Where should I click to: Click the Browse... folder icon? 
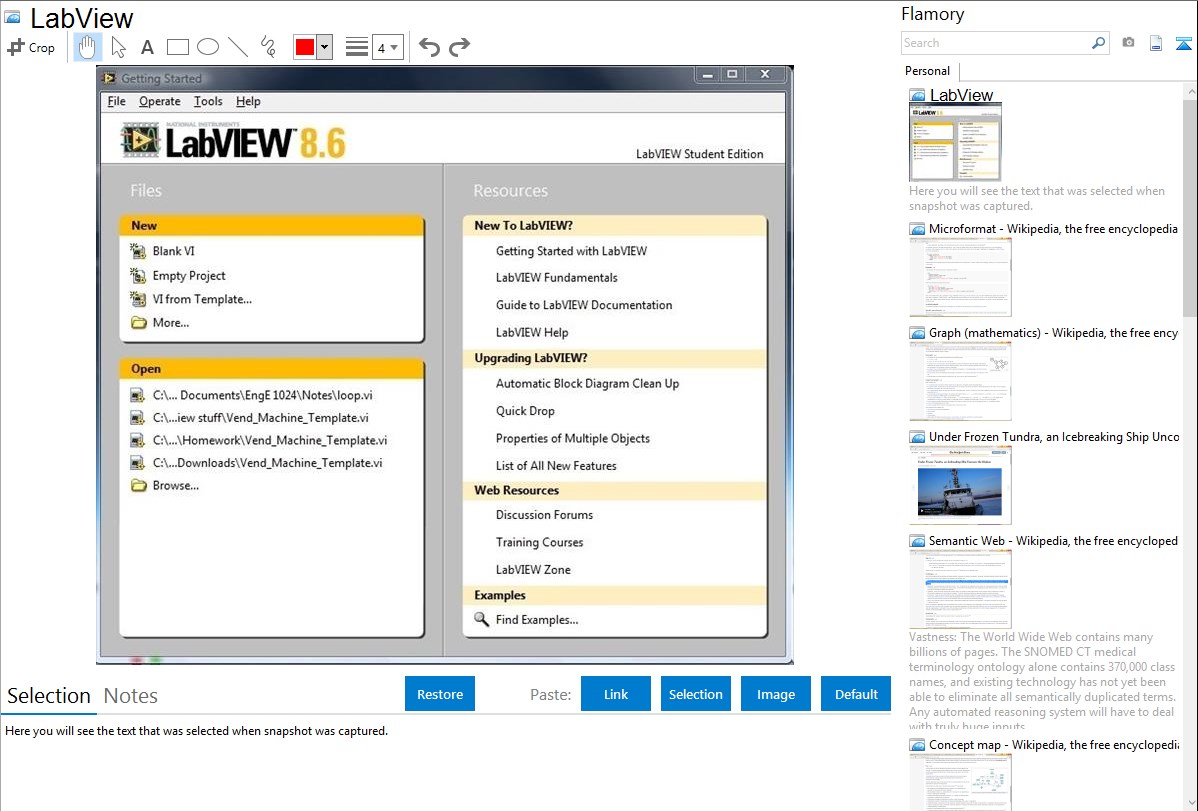click(x=138, y=485)
